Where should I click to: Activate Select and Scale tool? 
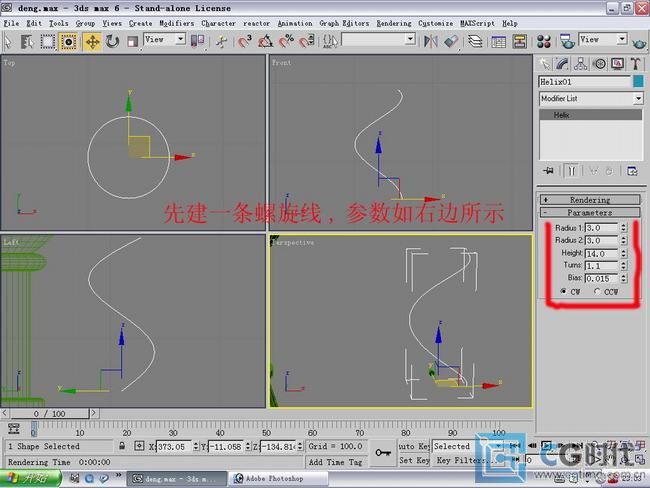pyautogui.click(x=132, y=41)
